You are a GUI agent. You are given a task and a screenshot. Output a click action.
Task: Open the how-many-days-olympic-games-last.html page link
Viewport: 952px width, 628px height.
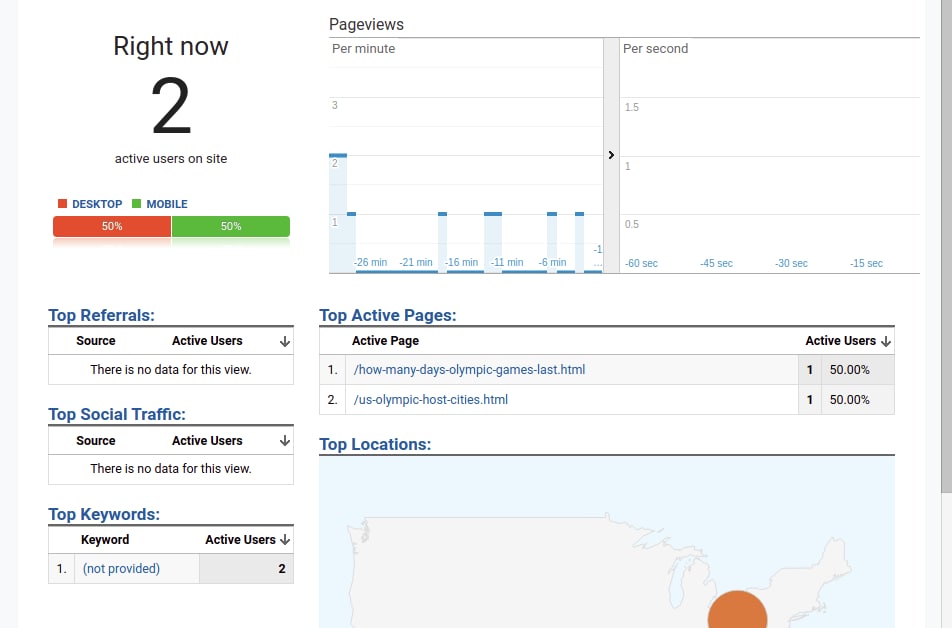[x=469, y=369]
